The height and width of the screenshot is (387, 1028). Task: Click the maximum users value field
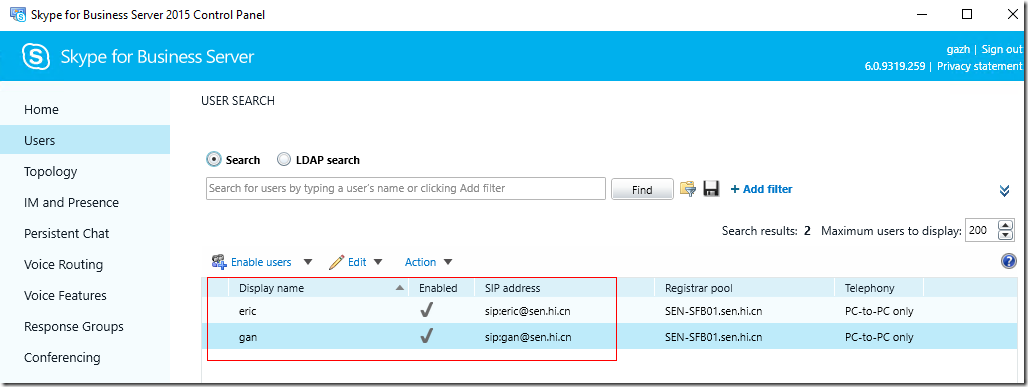[981, 230]
